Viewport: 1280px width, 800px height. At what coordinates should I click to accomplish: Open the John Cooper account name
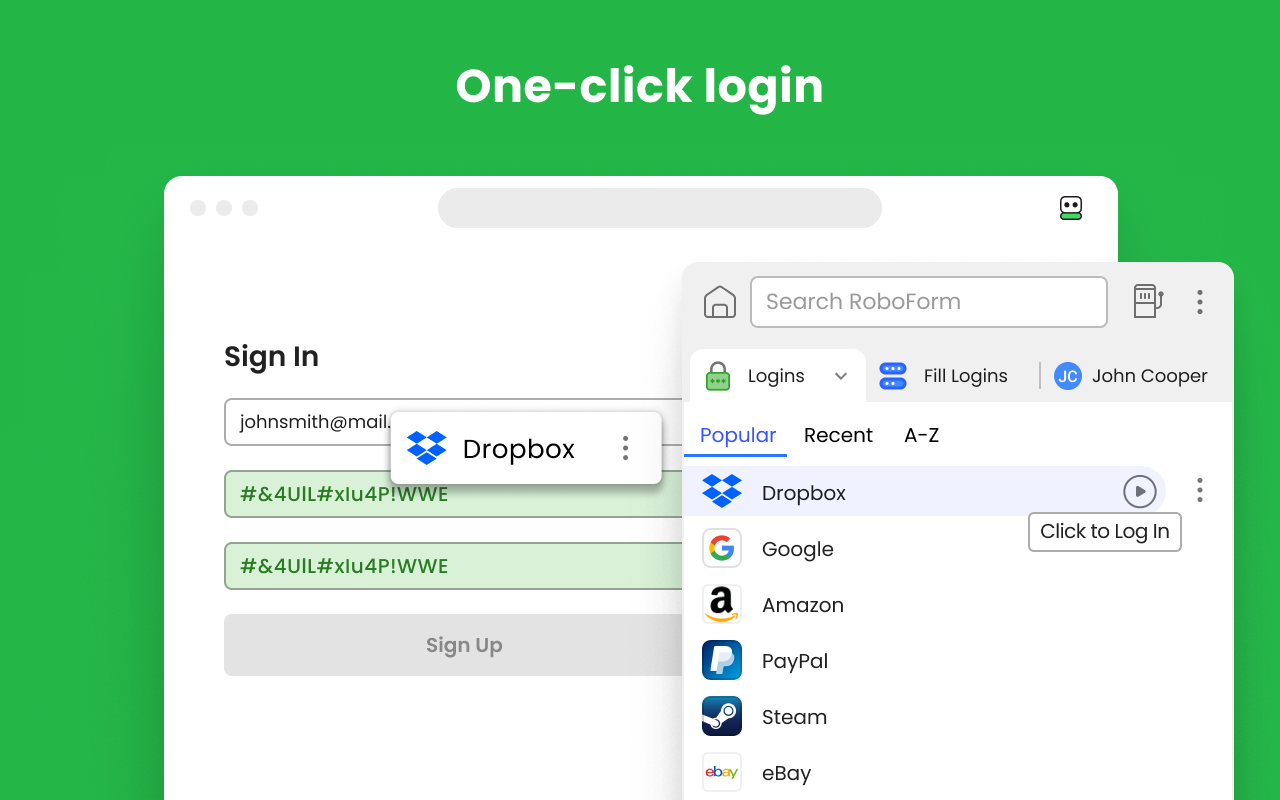coord(1150,376)
